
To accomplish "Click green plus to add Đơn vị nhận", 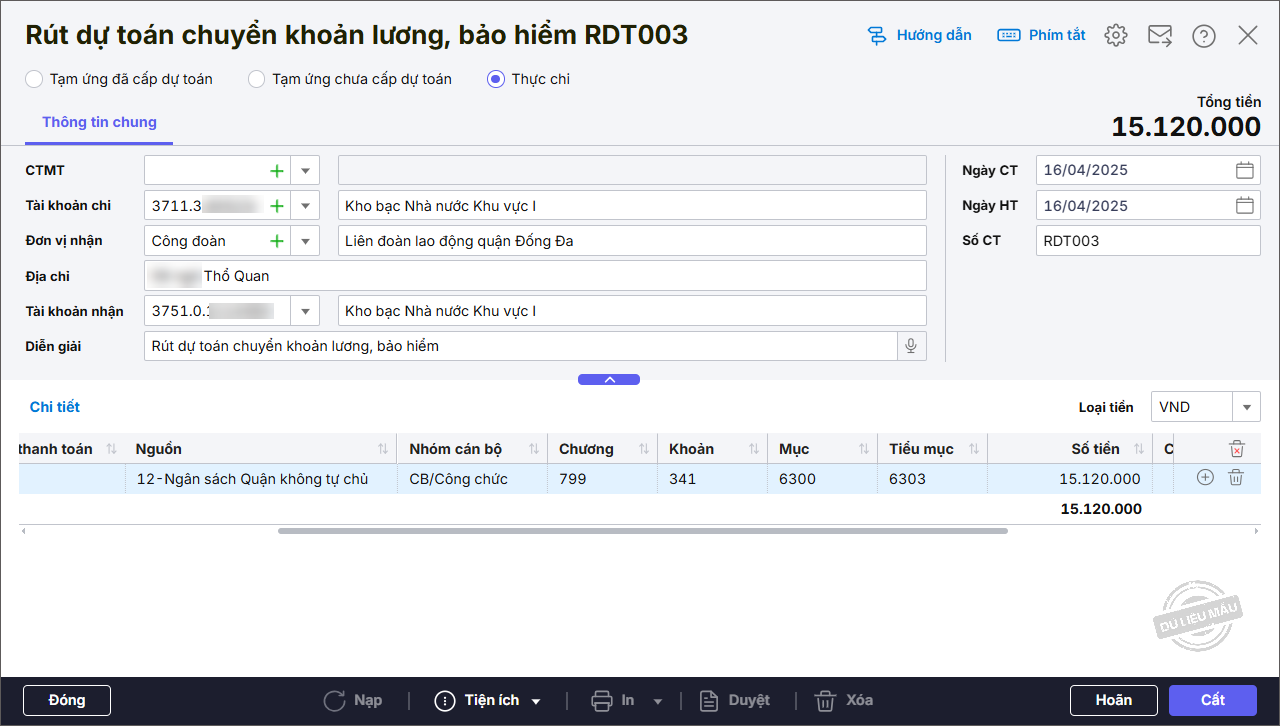I will 277,241.
